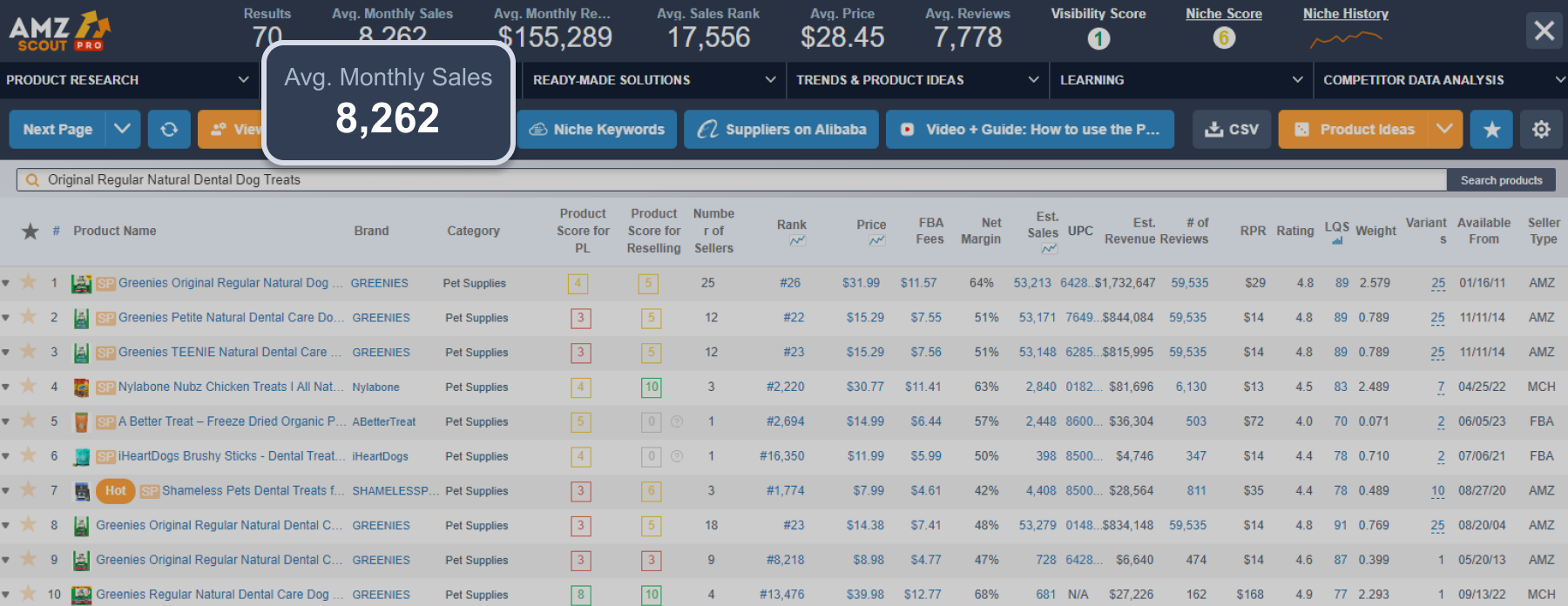Open Video + Guide button
The width and height of the screenshot is (1568, 606).
[x=1030, y=129]
